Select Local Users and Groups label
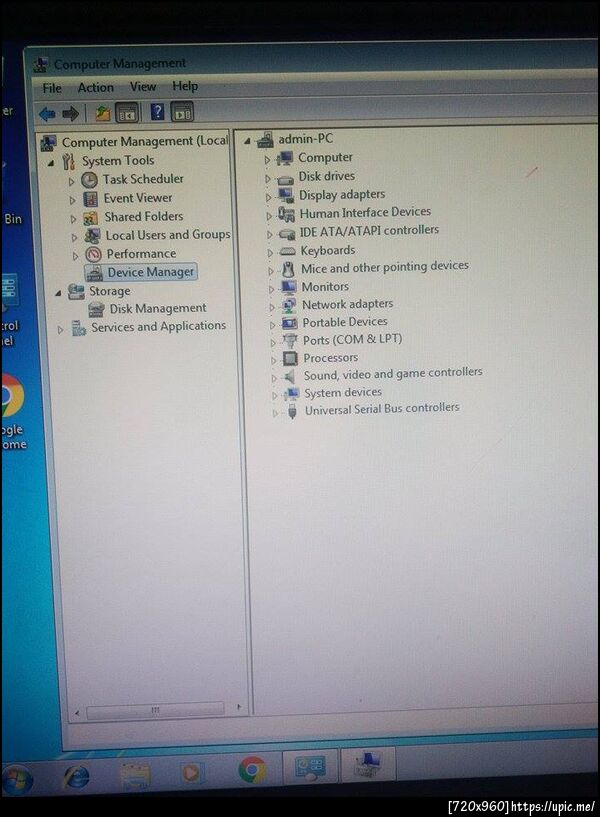The width and height of the screenshot is (600, 817). tap(168, 235)
